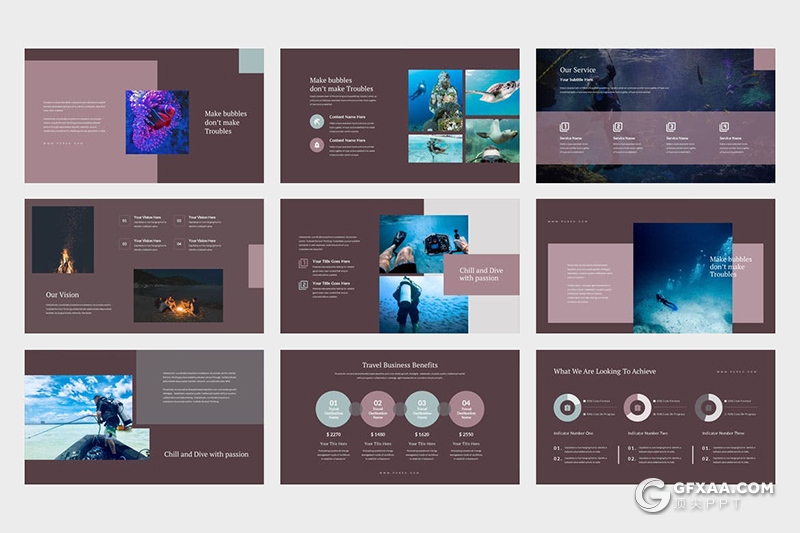
Task: Click the first Your Title Goes Here icon
Action: pos(304,264)
